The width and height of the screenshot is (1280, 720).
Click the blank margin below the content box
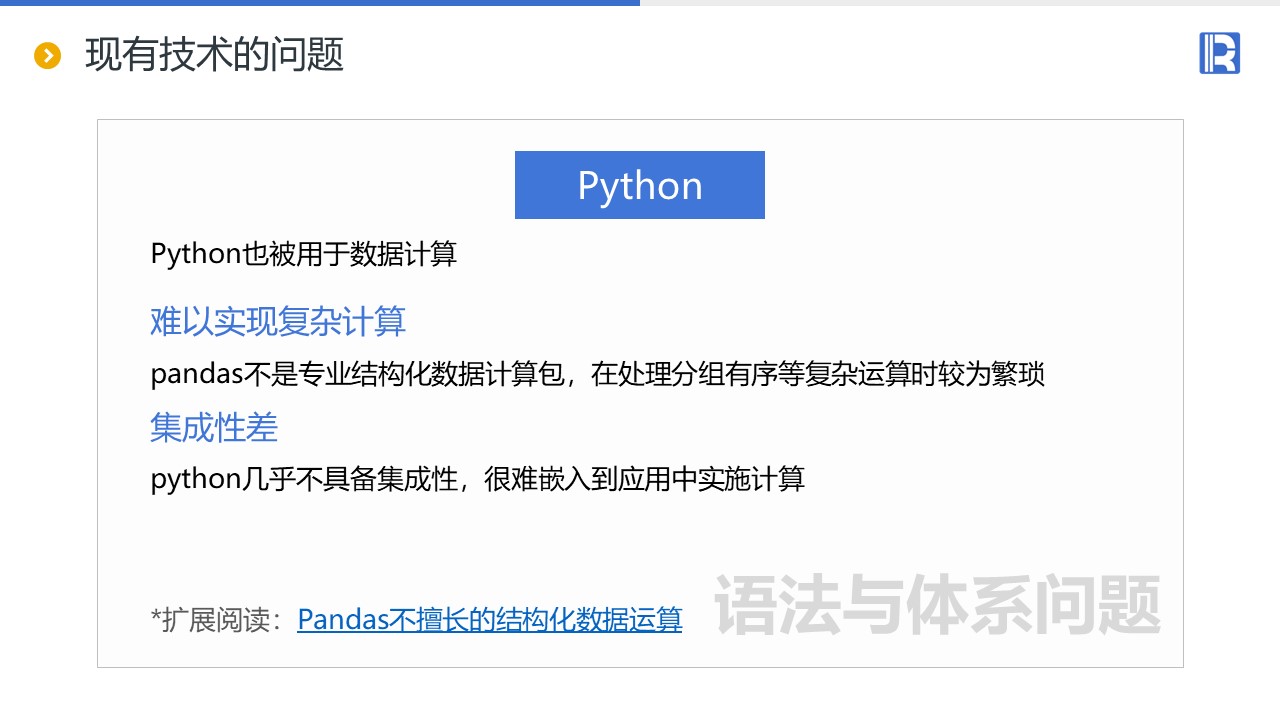point(640,694)
